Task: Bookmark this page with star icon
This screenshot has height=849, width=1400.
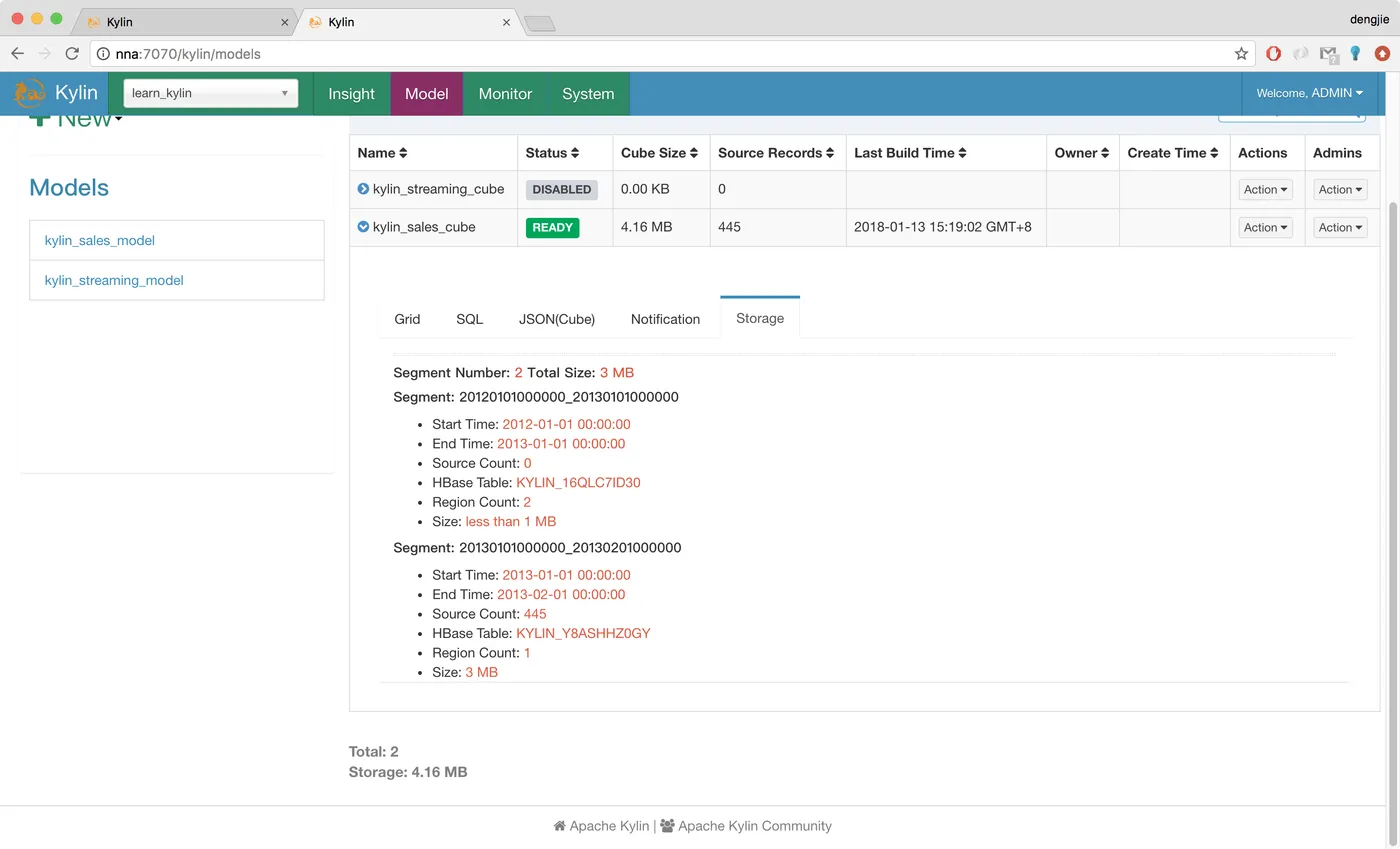Action: [1241, 54]
